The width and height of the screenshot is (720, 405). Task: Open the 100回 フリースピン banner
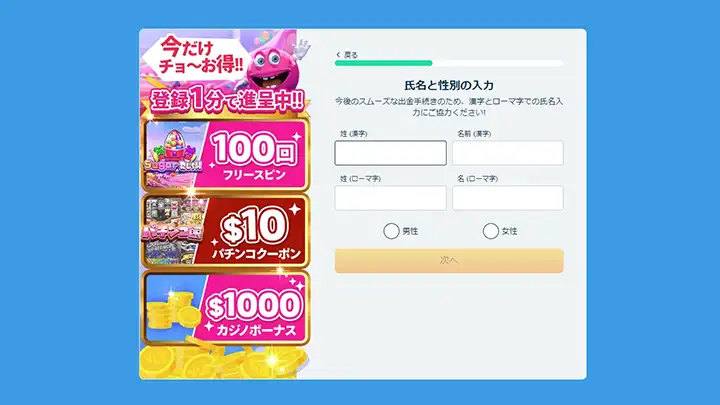tap(225, 155)
